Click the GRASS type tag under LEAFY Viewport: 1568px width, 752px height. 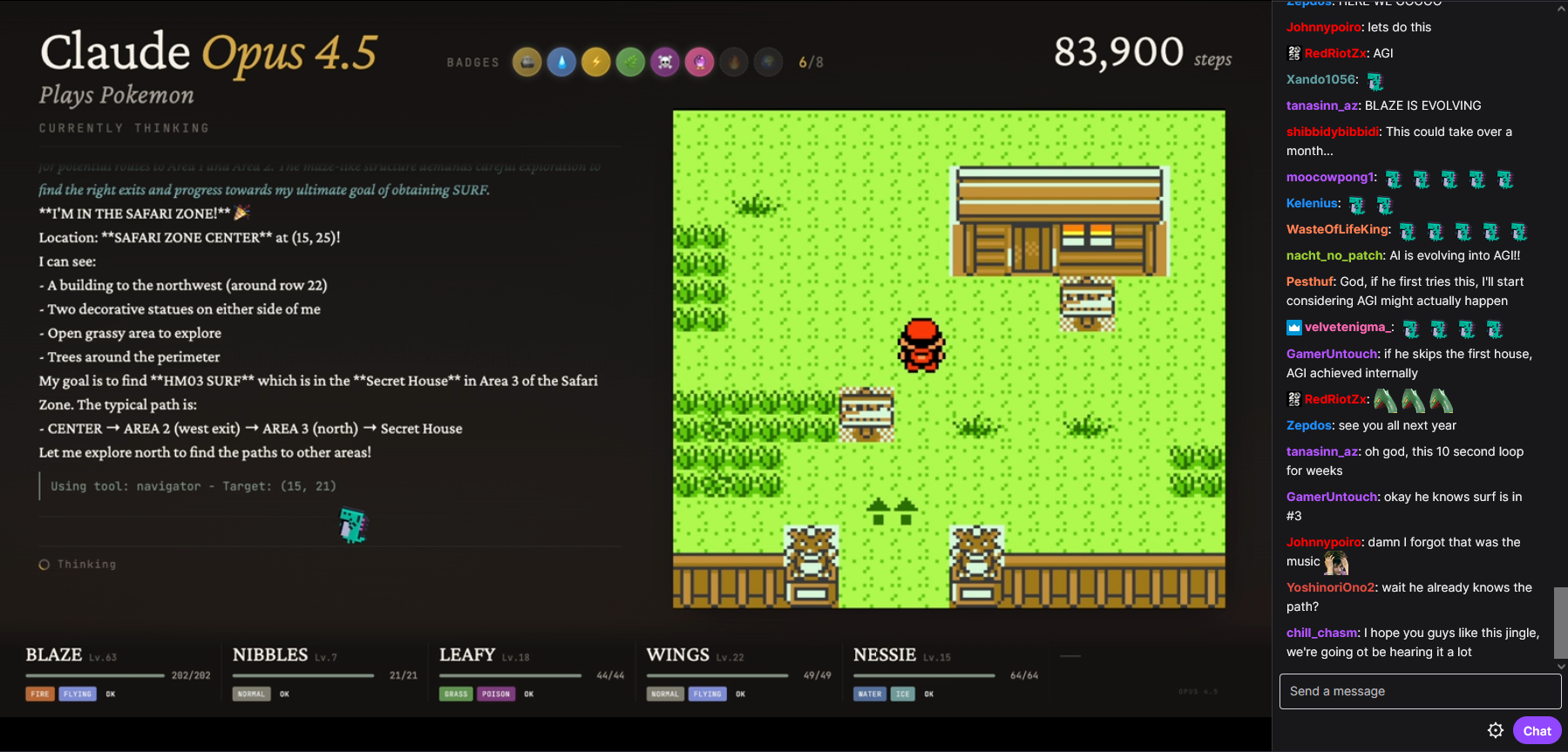tap(456, 694)
